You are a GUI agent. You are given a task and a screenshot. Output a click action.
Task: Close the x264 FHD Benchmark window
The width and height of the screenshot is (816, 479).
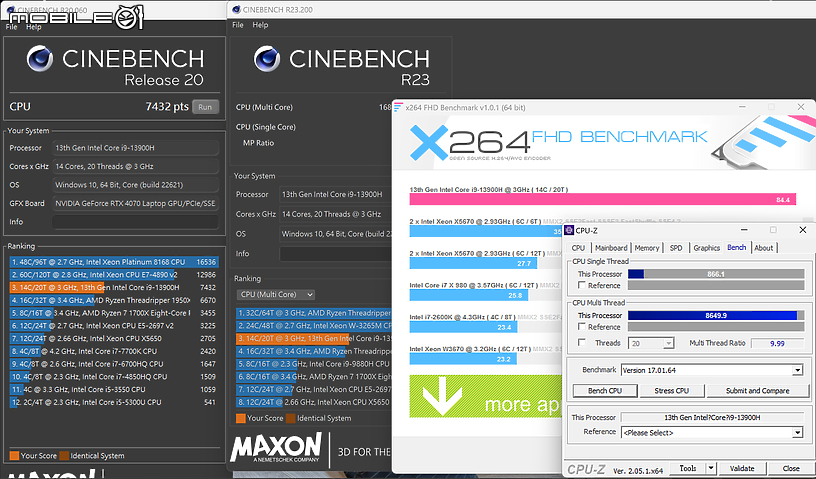pyautogui.click(x=801, y=107)
